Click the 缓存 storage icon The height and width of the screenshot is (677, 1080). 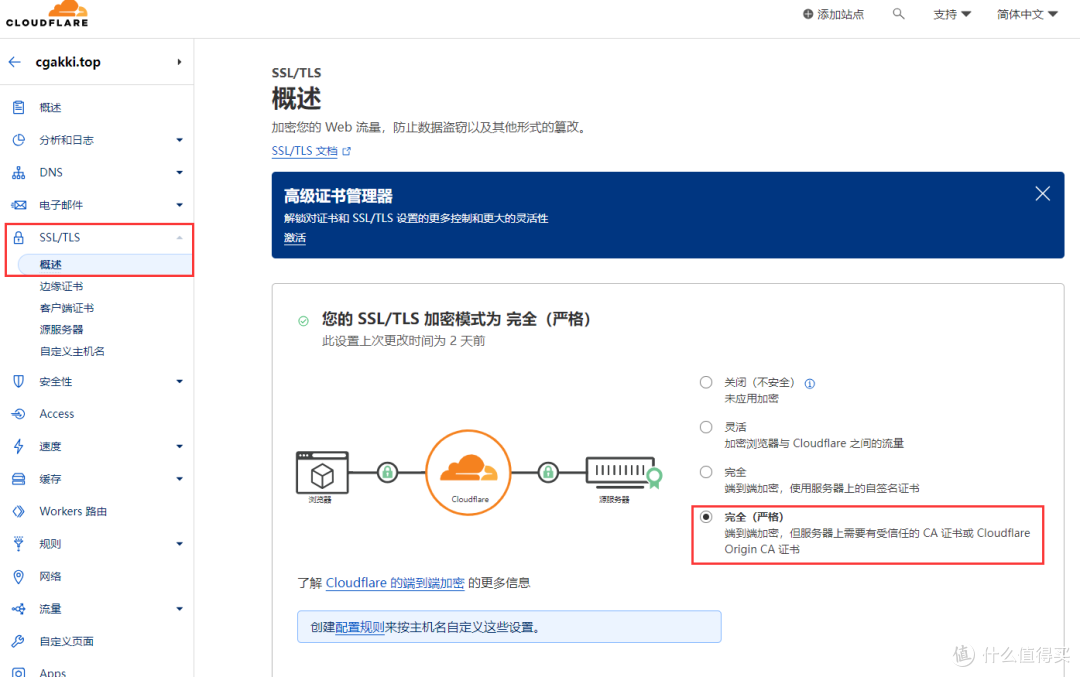tap(19, 479)
